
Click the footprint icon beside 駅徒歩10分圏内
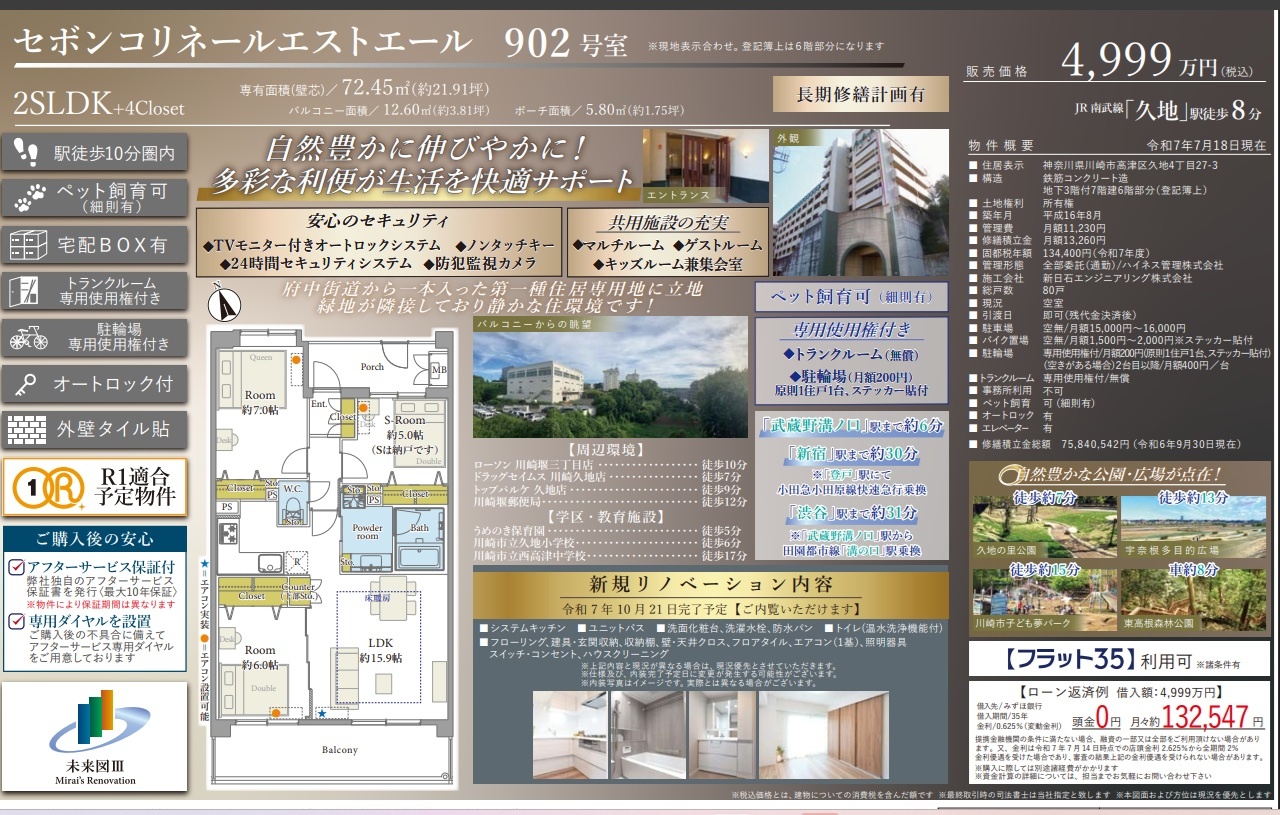click(x=28, y=153)
